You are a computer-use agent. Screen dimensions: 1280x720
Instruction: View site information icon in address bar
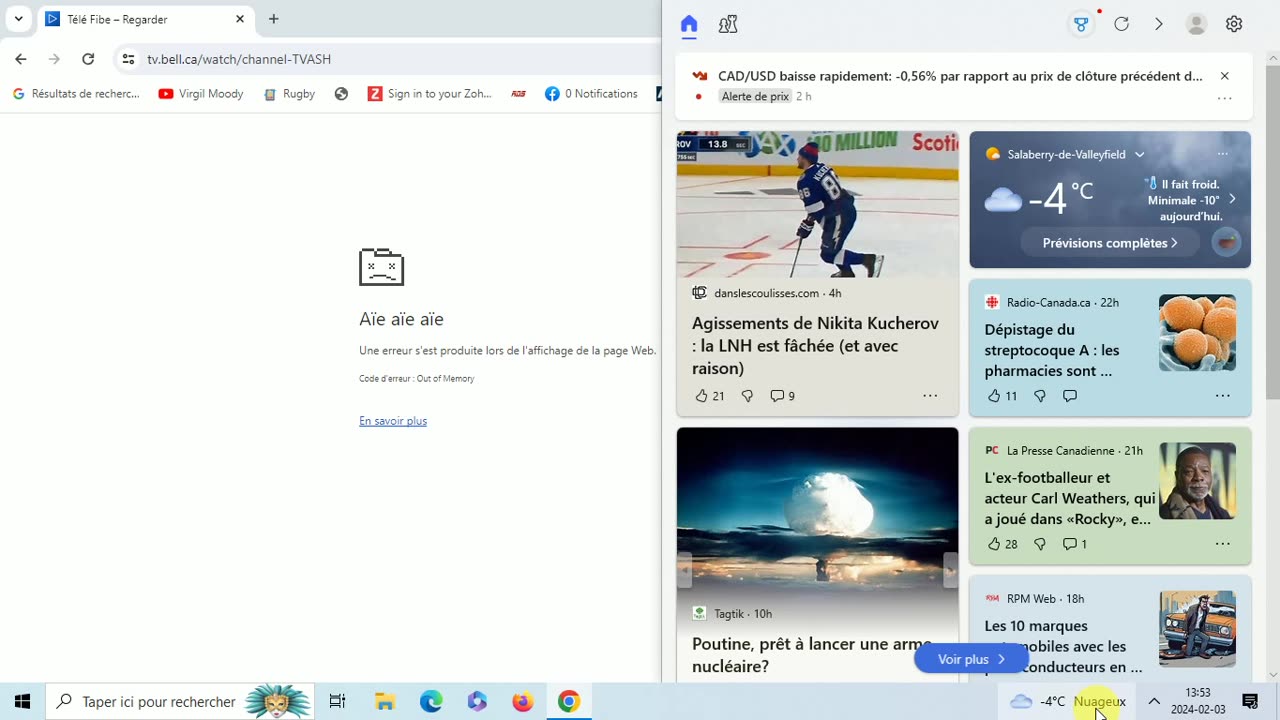[x=128, y=59]
